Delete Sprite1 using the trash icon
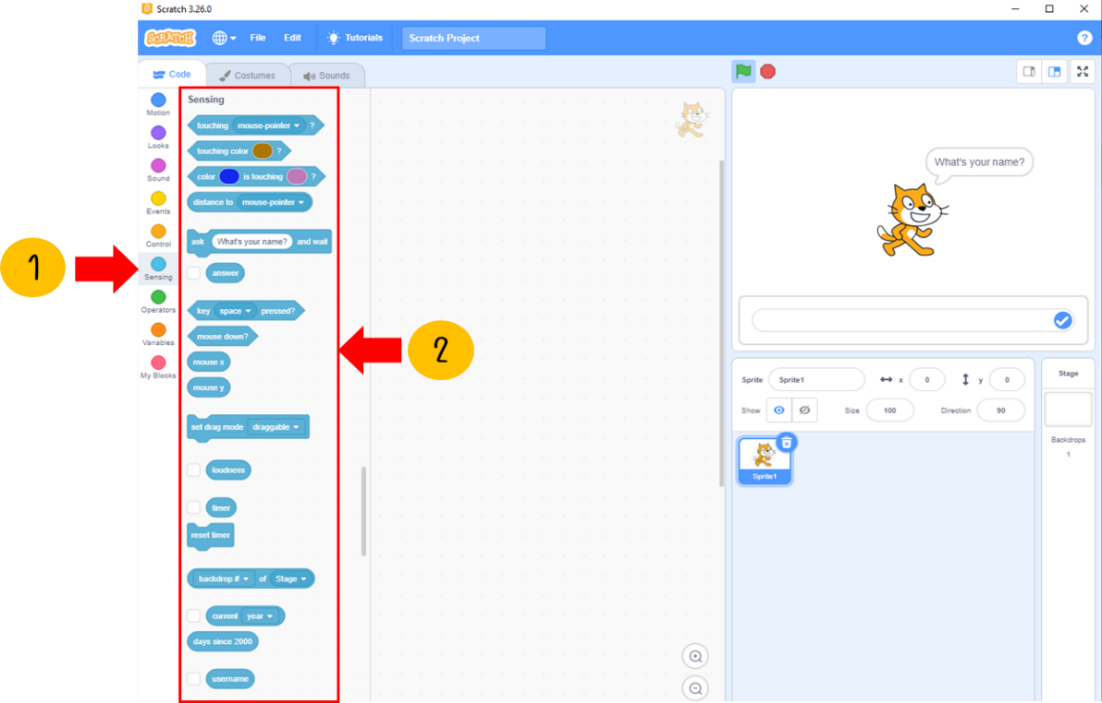Screen dimensions: 1102x703 coord(787,443)
